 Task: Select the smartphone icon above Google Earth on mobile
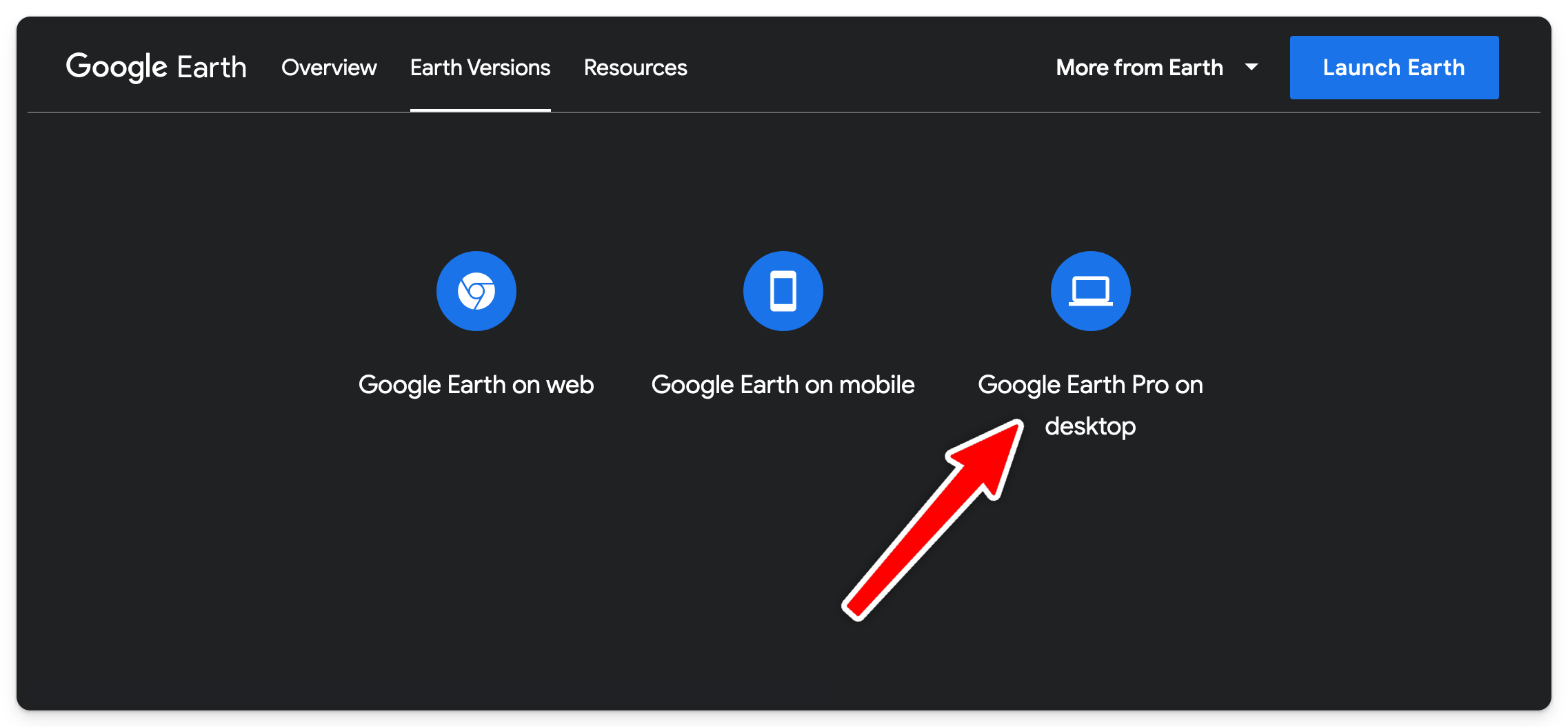[x=783, y=290]
